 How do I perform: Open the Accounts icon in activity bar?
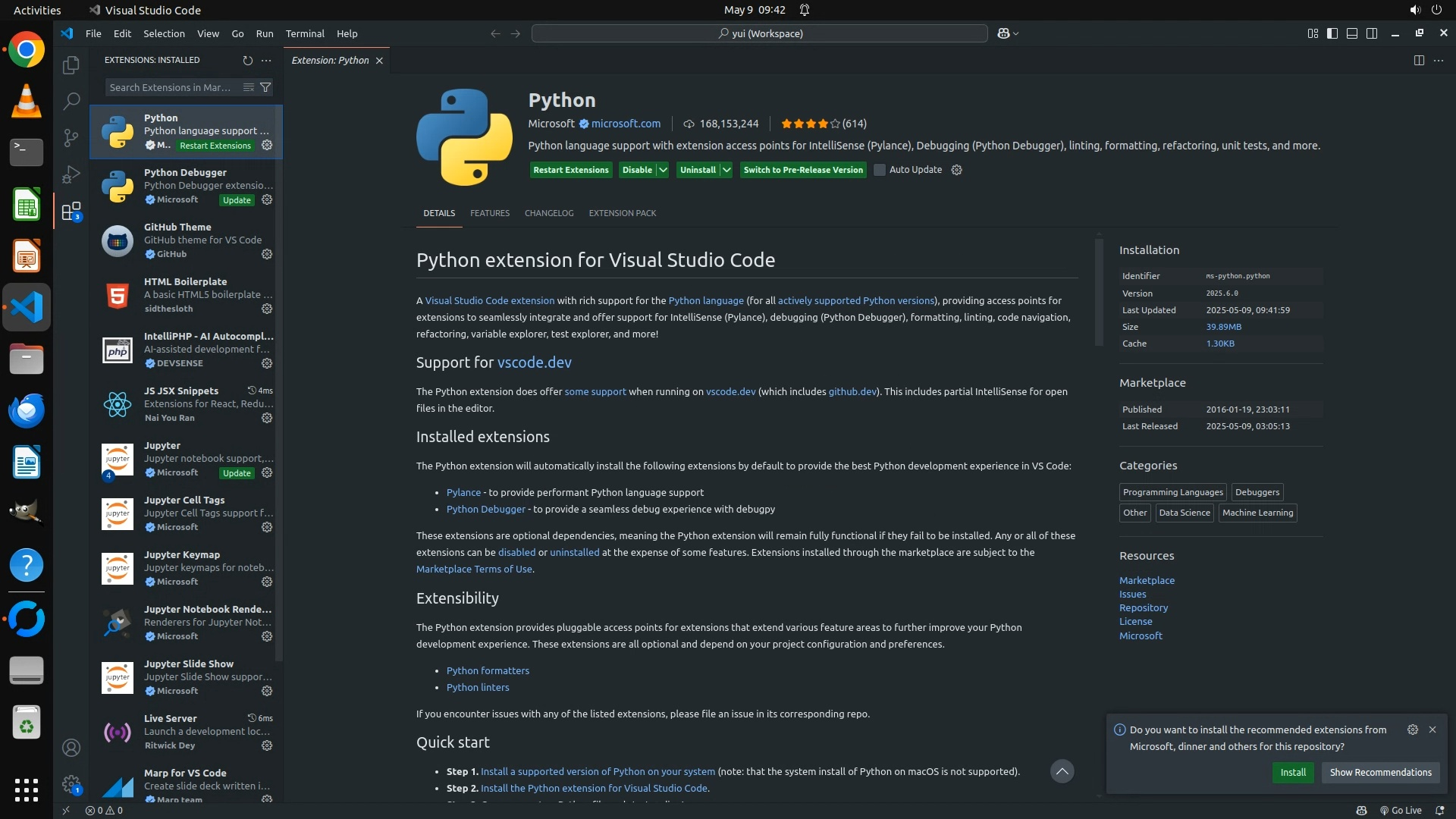pos(71,748)
